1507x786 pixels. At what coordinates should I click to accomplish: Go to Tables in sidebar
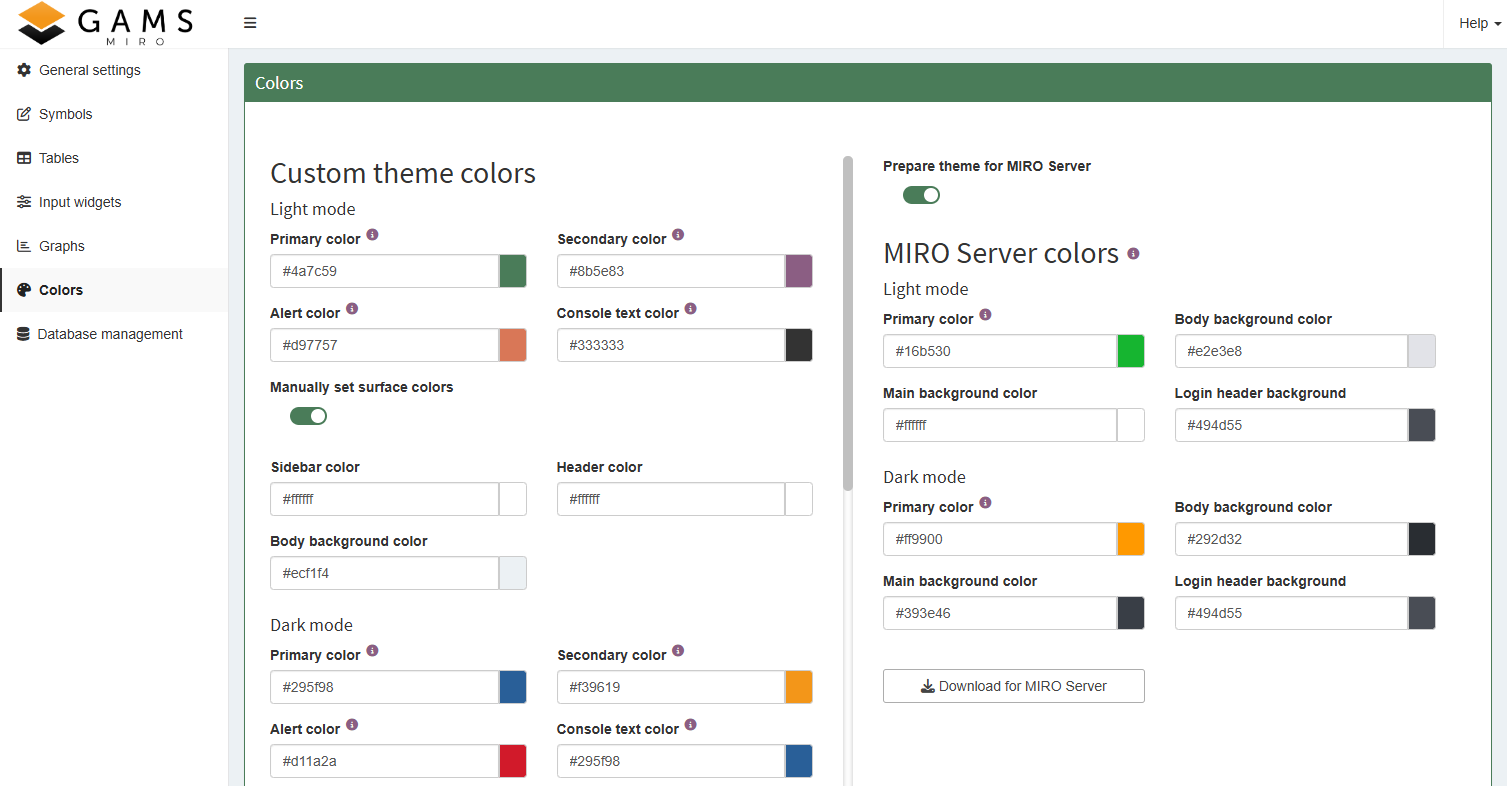pos(114,158)
